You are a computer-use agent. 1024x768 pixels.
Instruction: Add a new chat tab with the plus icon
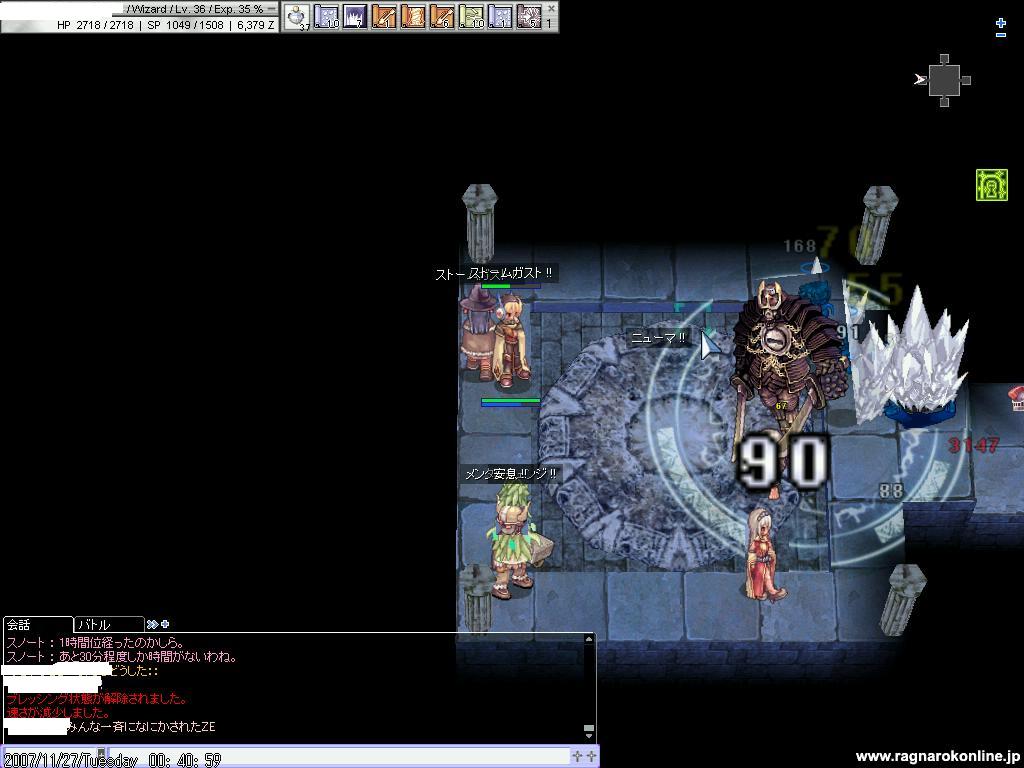click(x=165, y=624)
